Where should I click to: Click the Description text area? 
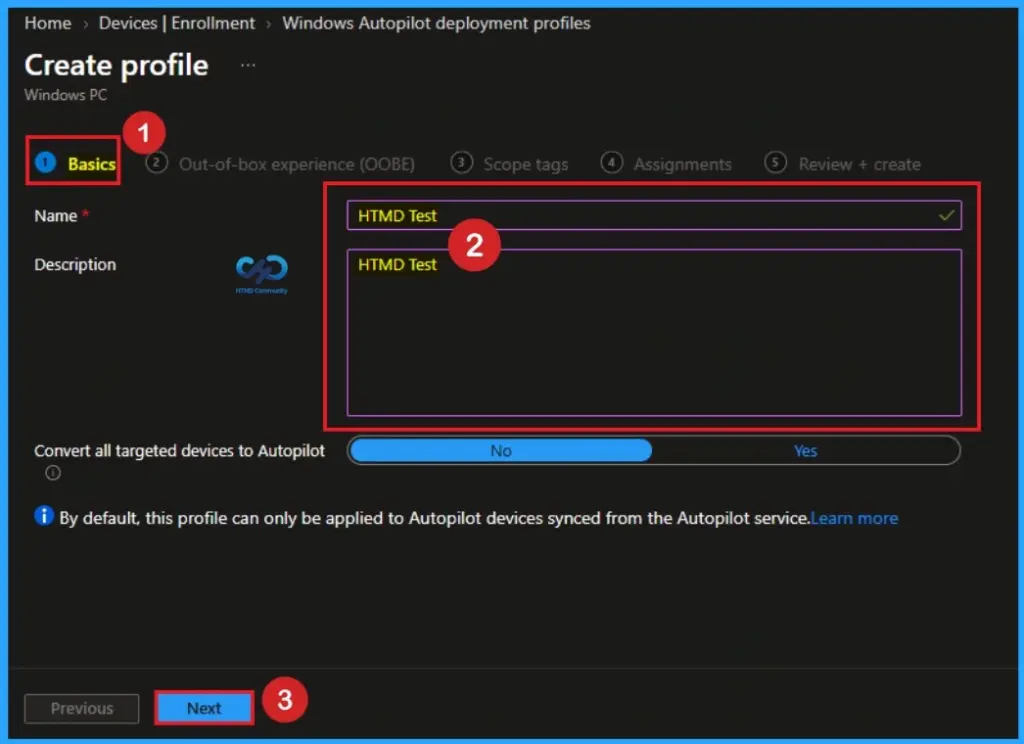pyautogui.click(x=654, y=332)
